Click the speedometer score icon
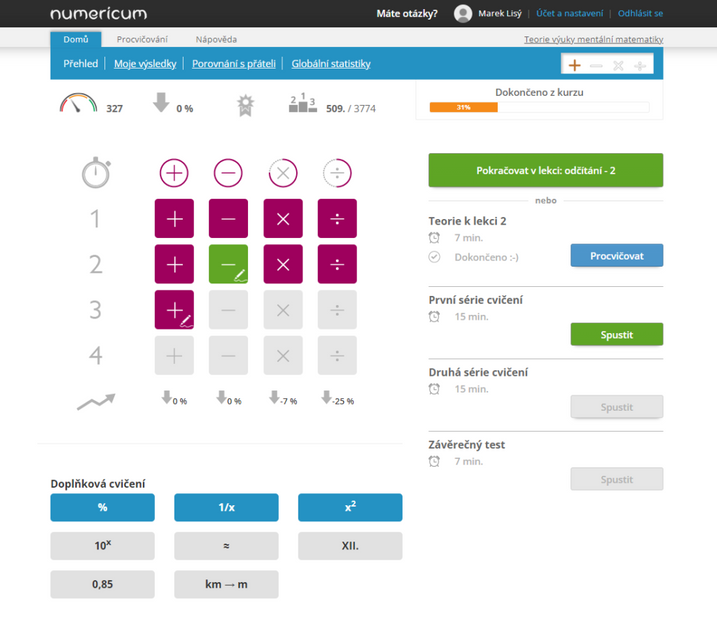 click(78, 103)
